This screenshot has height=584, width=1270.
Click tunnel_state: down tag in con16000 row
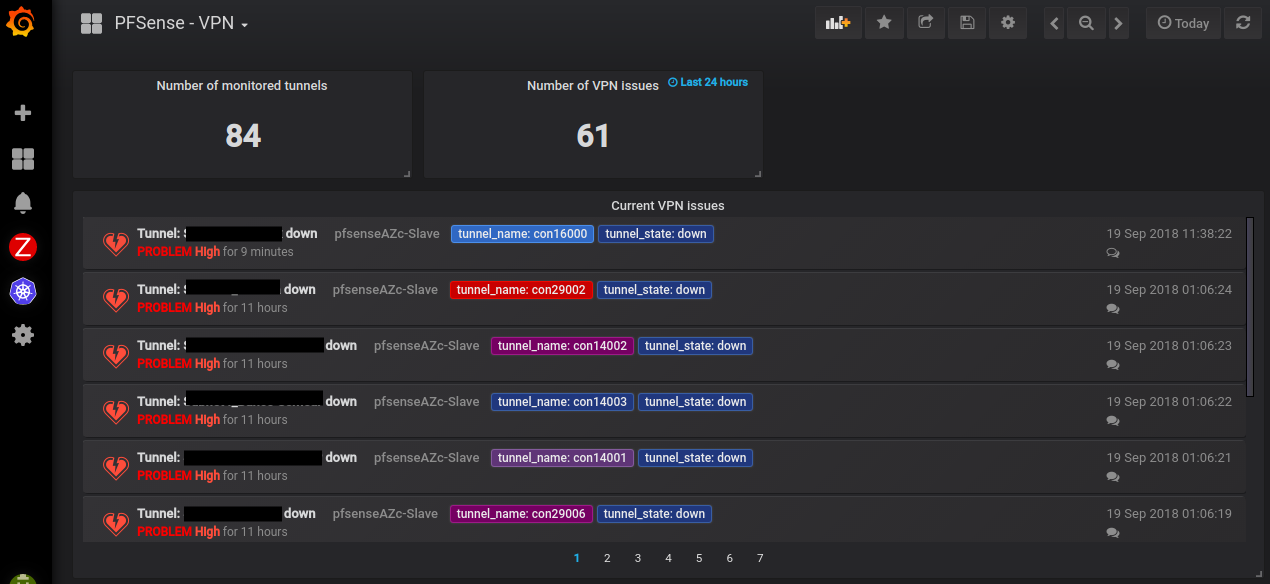tap(655, 234)
